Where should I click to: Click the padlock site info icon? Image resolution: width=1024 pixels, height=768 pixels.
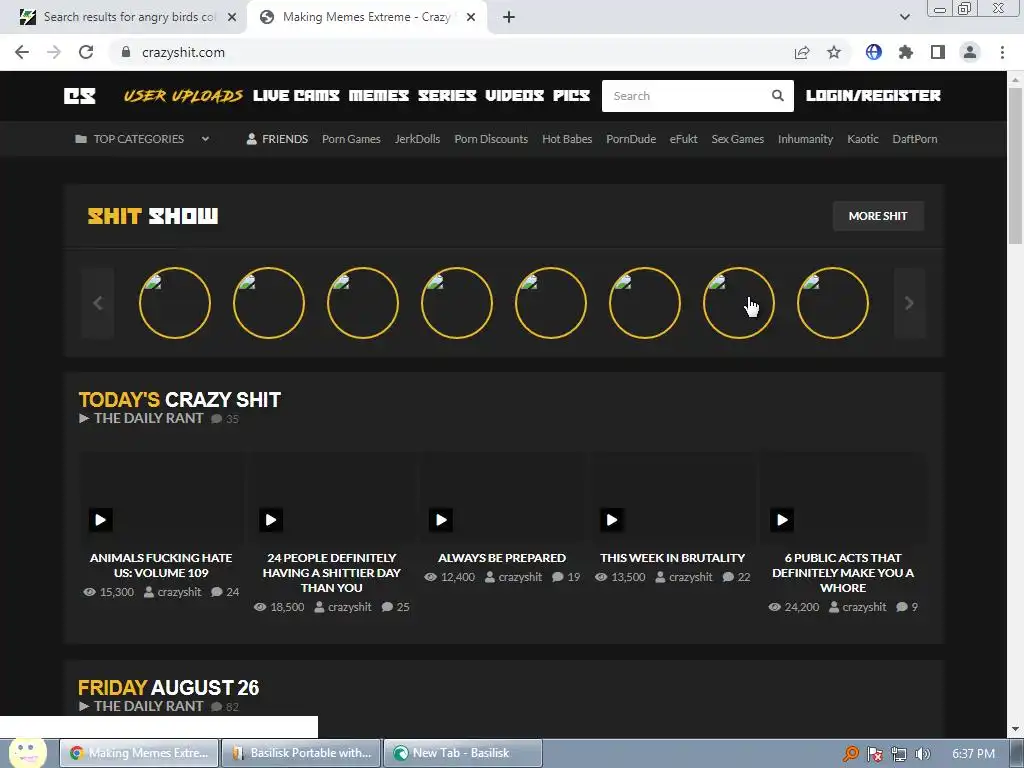click(x=126, y=52)
